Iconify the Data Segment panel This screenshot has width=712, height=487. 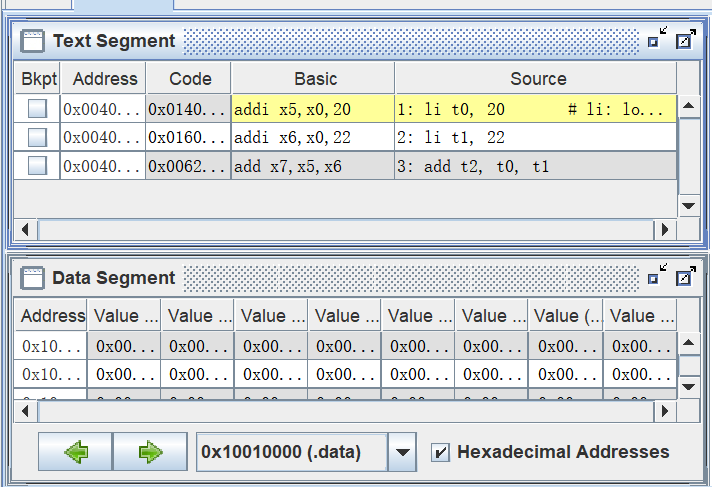(654, 277)
